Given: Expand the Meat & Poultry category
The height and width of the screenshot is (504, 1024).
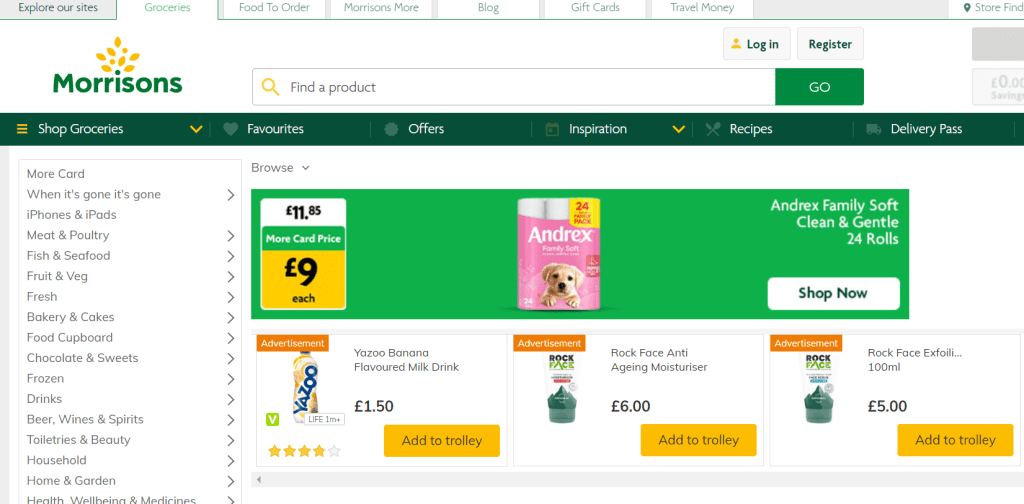Looking at the screenshot, I should pos(231,236).
